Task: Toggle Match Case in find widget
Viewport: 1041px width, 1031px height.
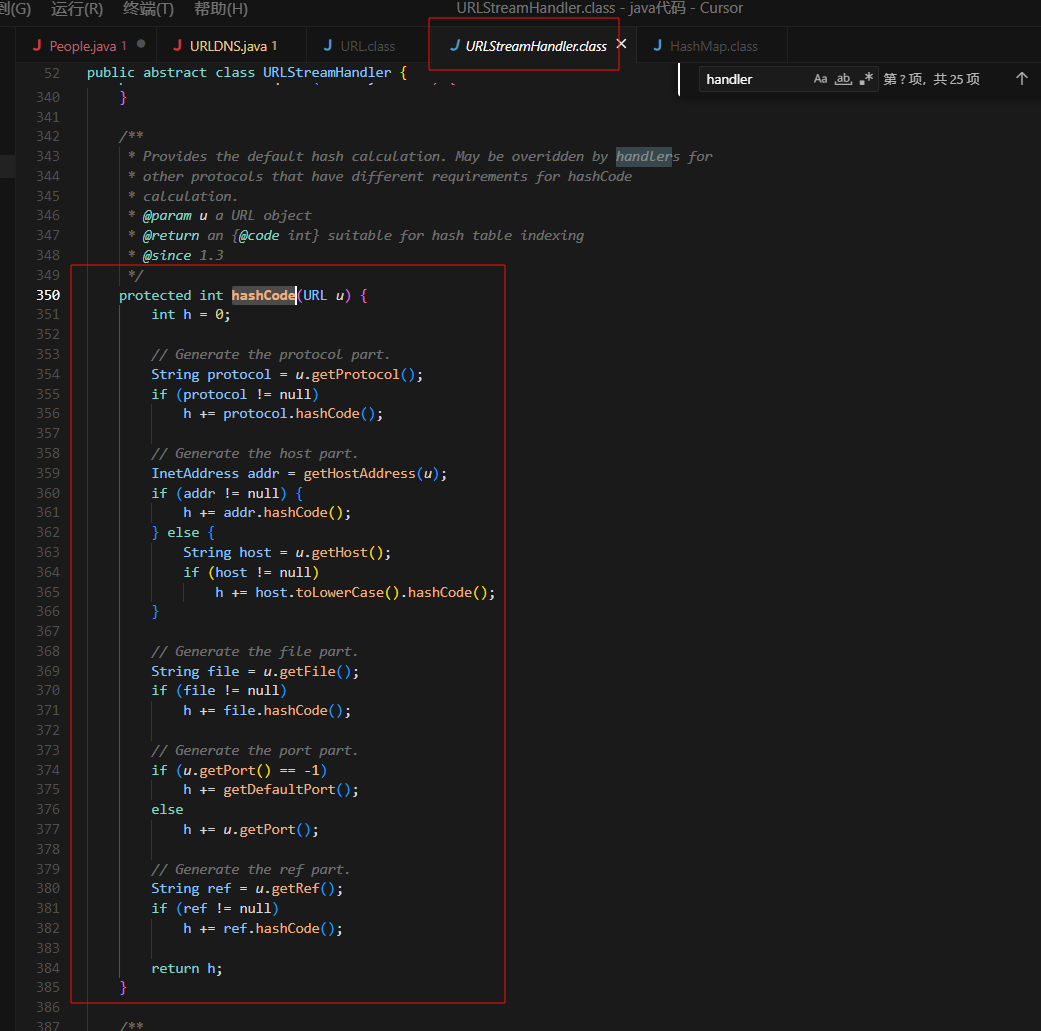Action: click(x=820, y=79)
